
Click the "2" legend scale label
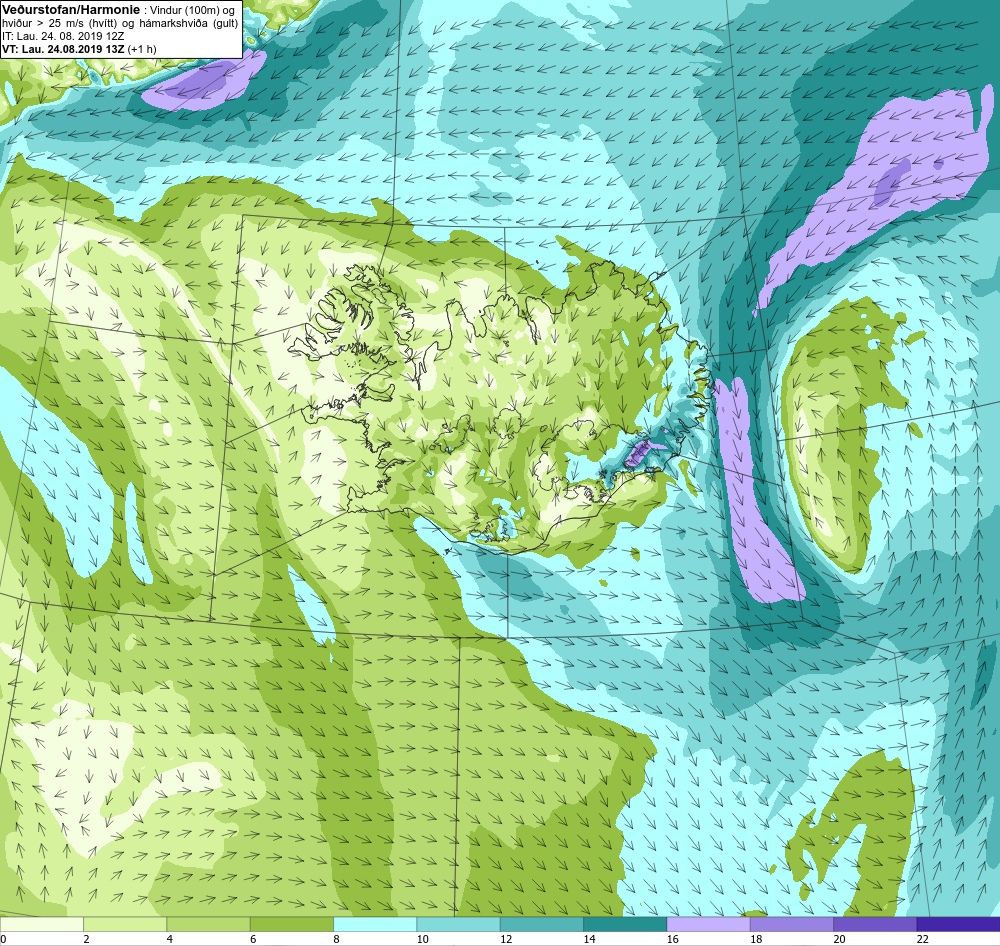pyautogui.click(x=86, y=939)
